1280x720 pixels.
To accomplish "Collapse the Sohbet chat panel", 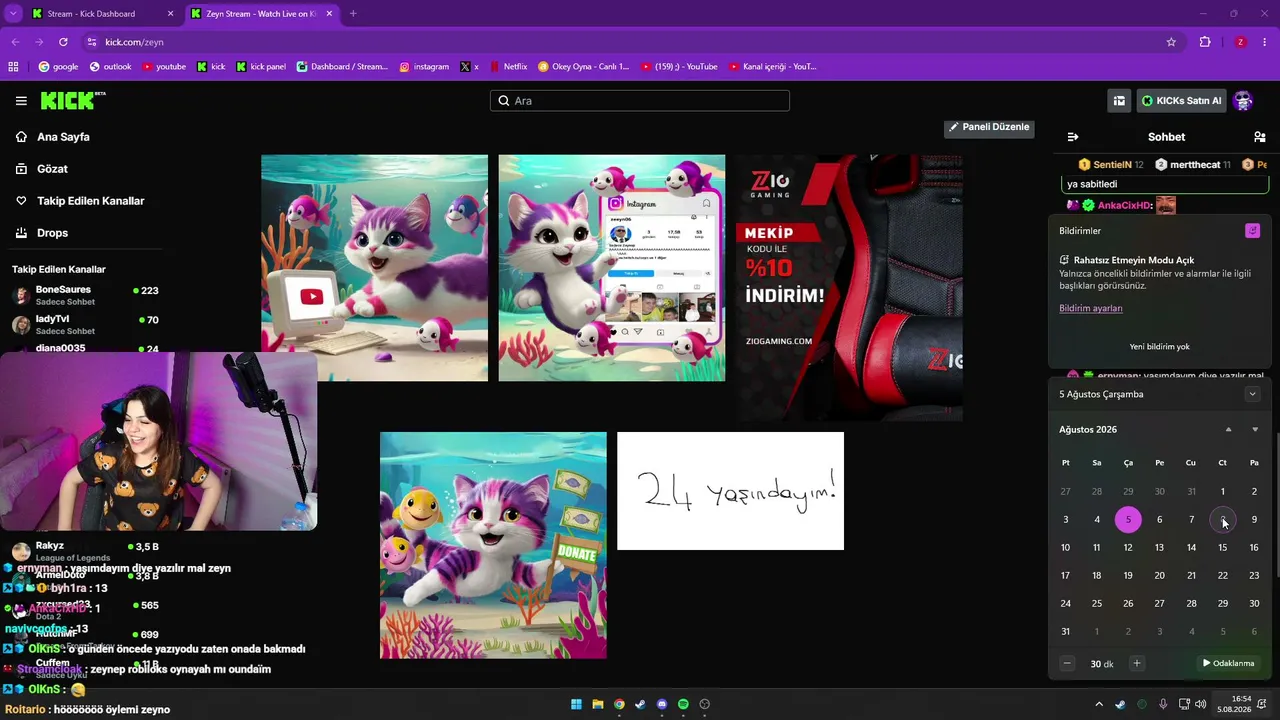I will [1073, 137].
